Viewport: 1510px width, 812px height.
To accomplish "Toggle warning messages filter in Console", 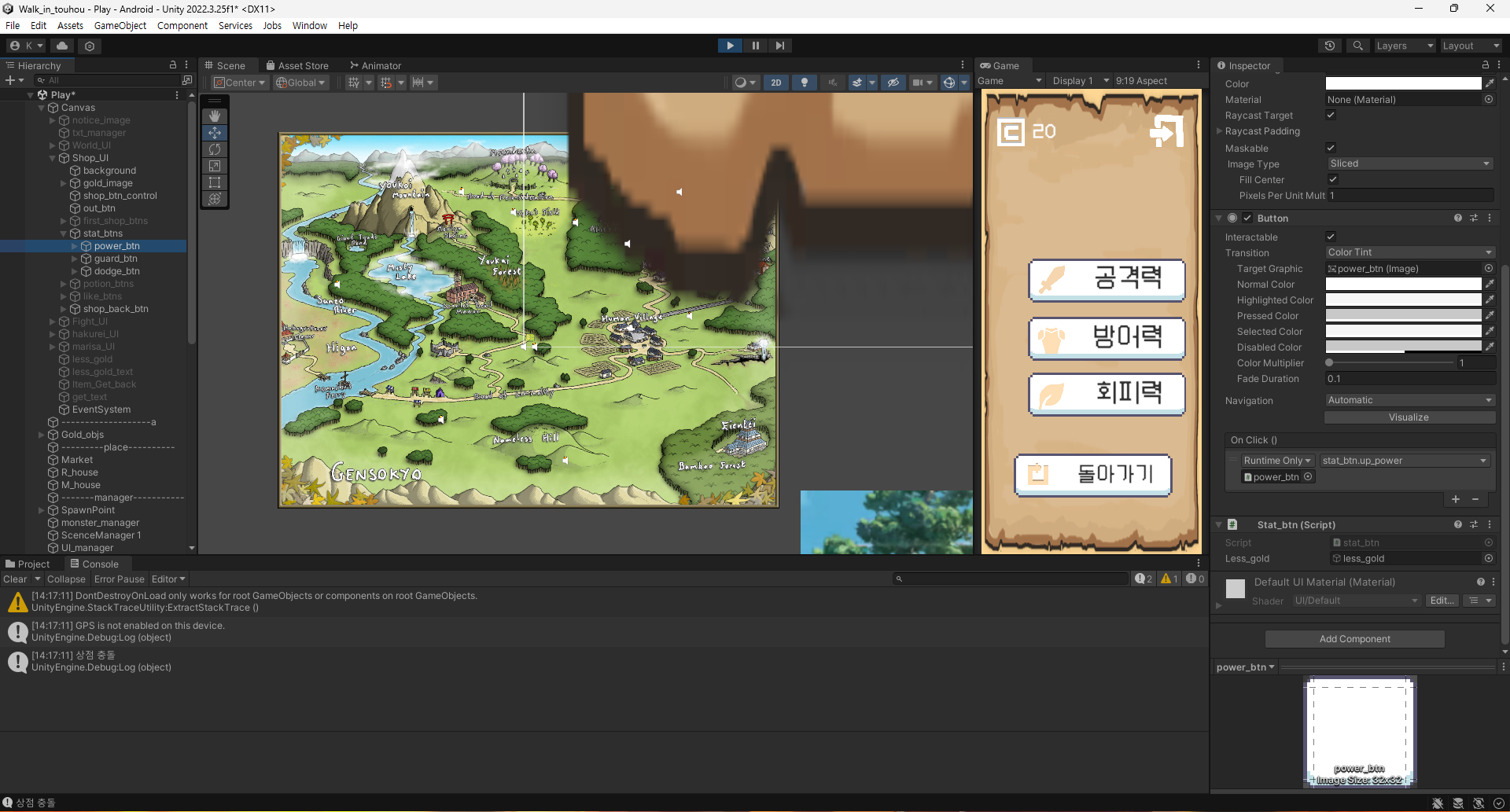I will click(x=1169, y=579).
